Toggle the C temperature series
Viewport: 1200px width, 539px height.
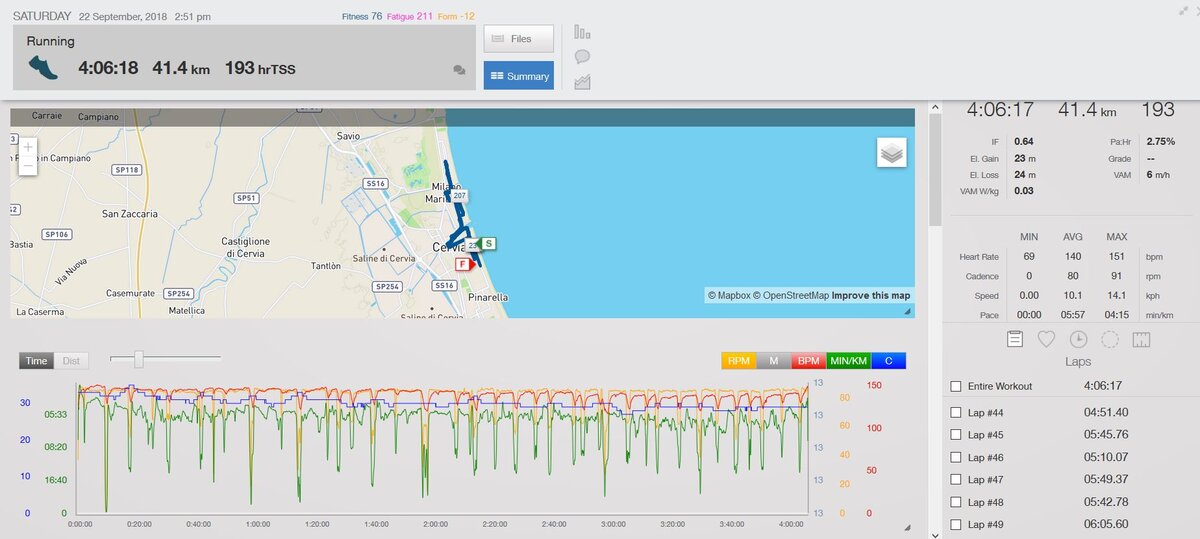tap(889, 361)
